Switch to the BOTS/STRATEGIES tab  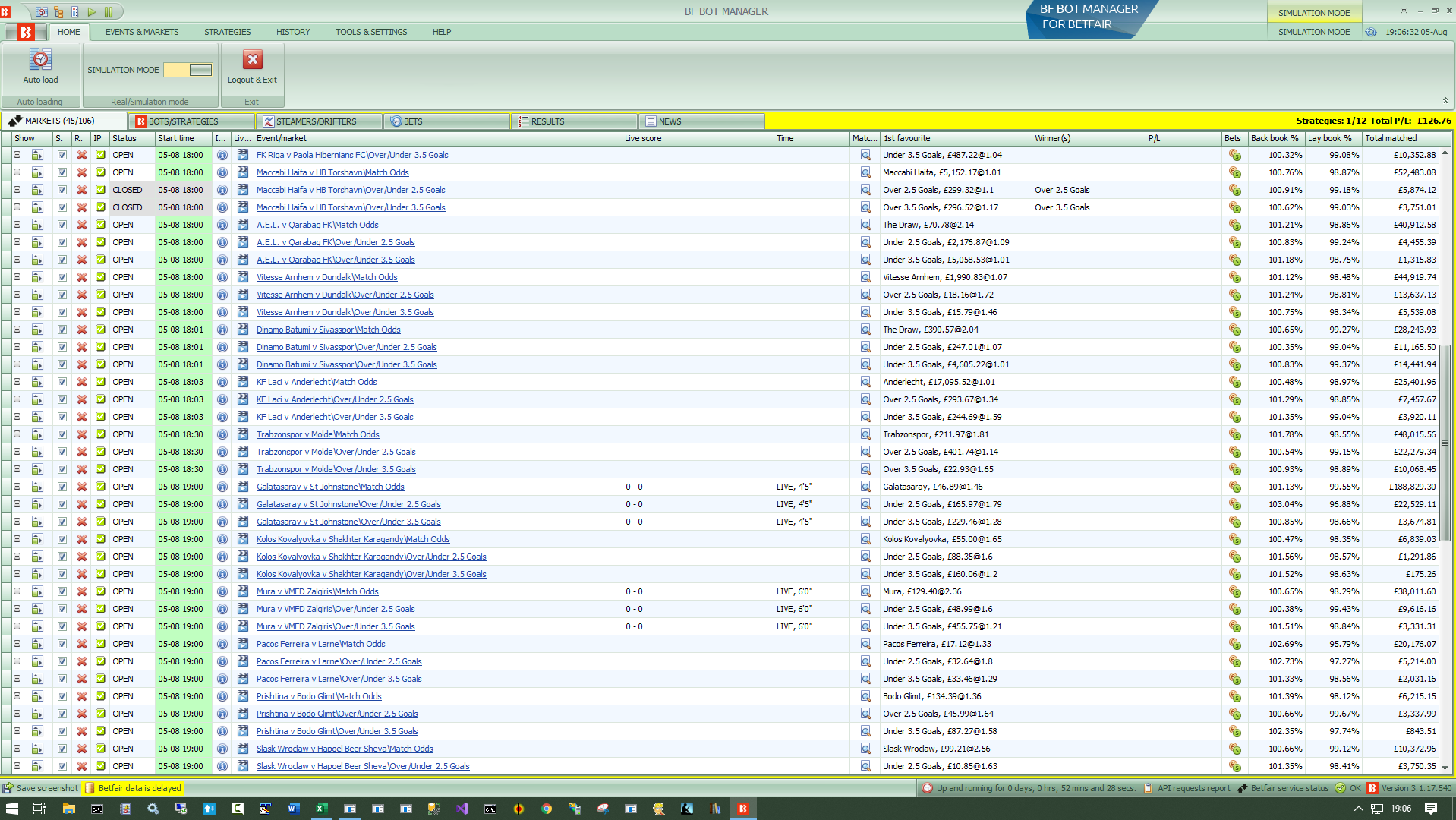(192, 121)
